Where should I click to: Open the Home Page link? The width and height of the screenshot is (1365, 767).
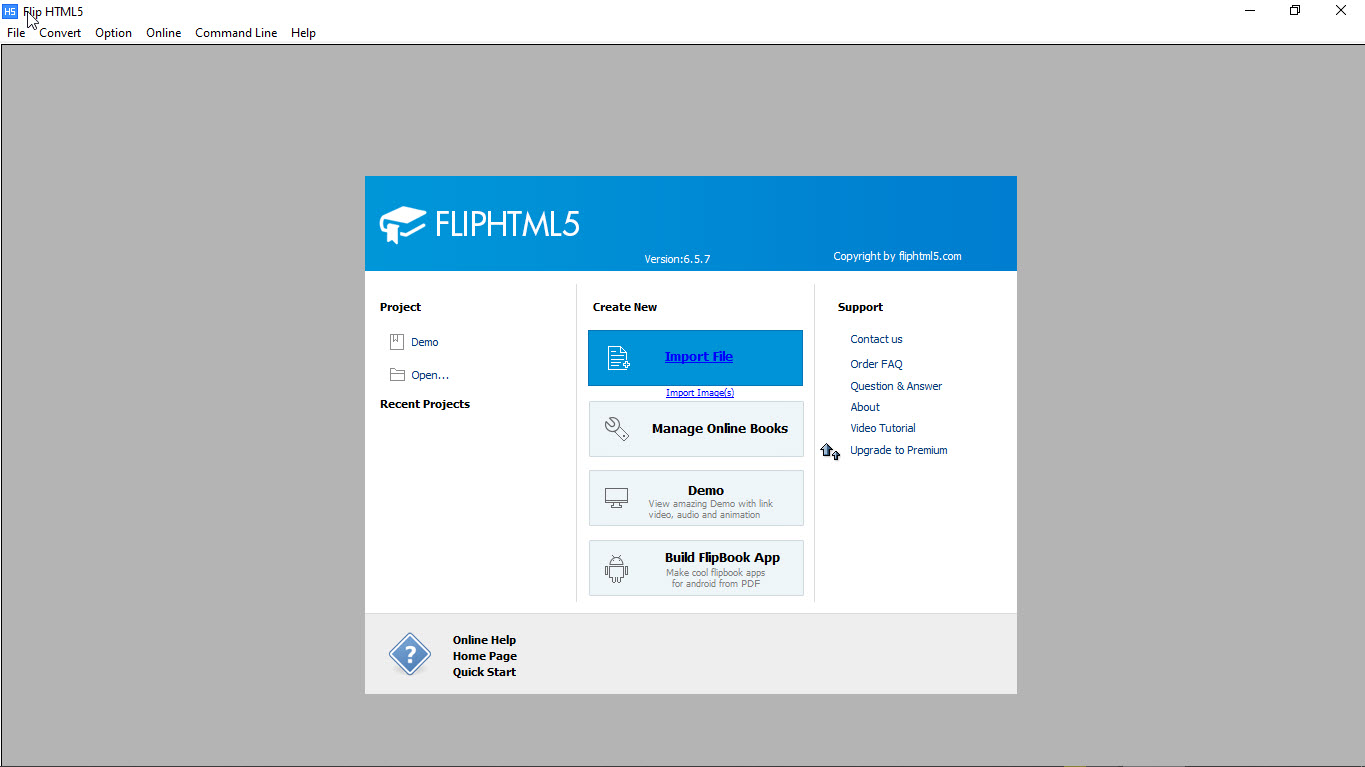(485, 656)
